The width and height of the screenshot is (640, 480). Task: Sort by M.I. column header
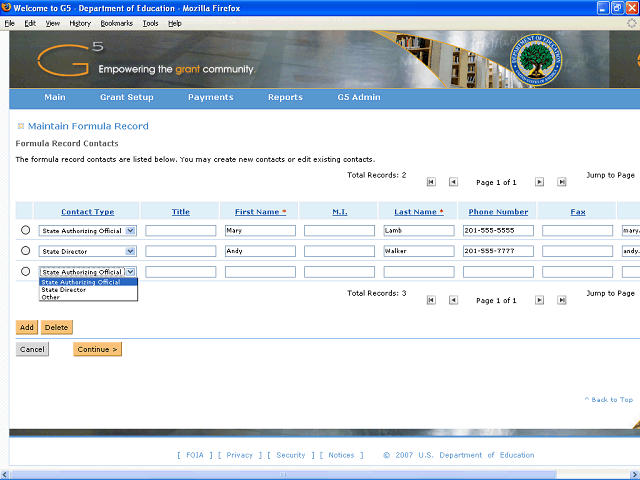[x=340, y=212]
